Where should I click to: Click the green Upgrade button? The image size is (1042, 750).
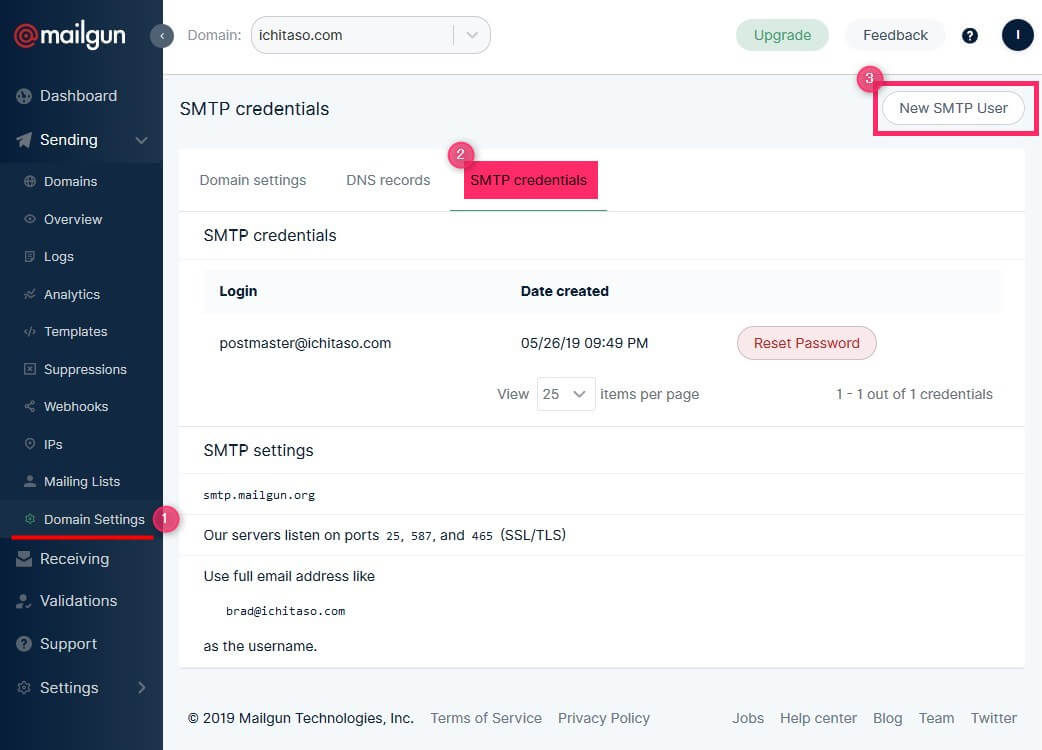(782, 35)
